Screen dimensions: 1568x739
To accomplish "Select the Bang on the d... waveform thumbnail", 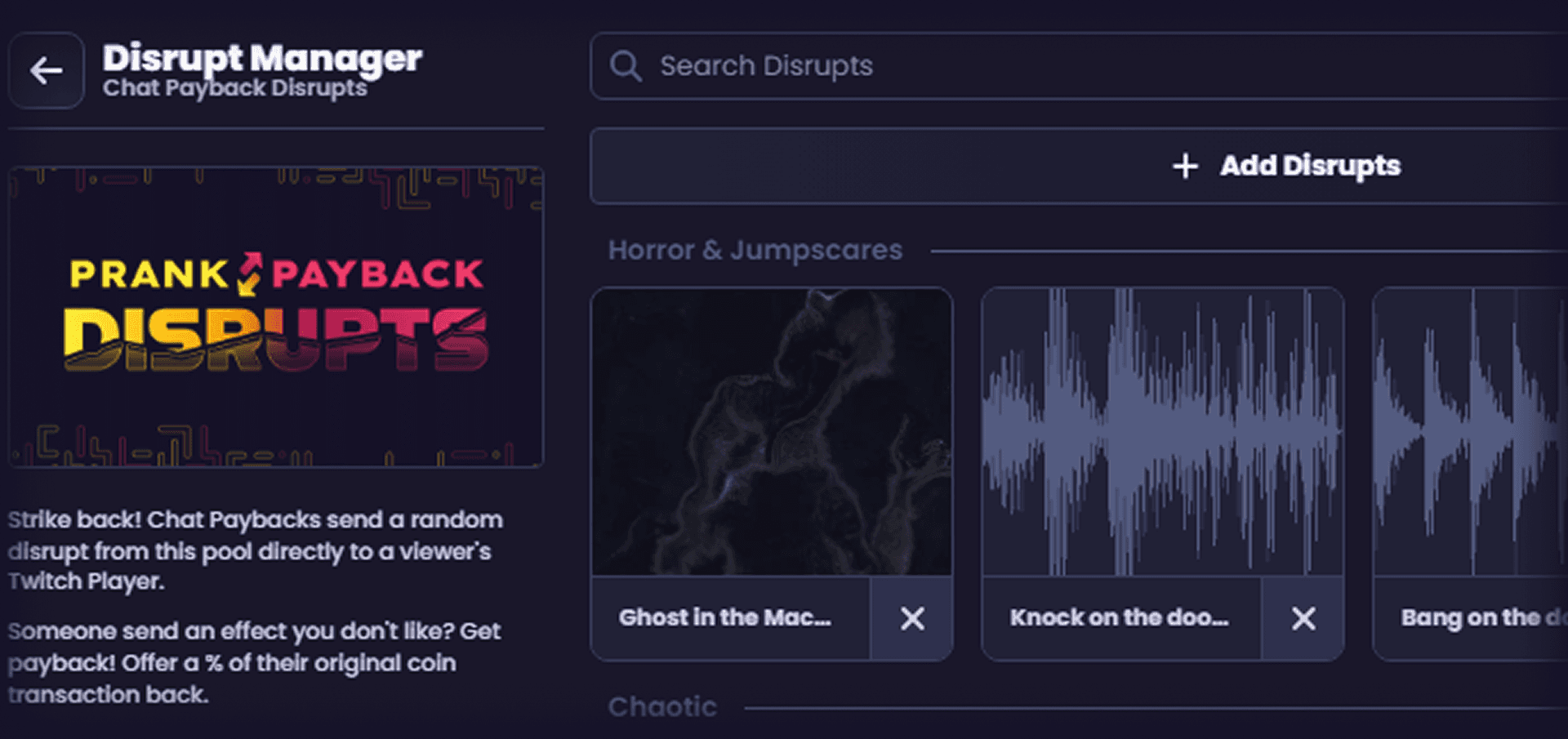I will click(x=1471, y=432).
